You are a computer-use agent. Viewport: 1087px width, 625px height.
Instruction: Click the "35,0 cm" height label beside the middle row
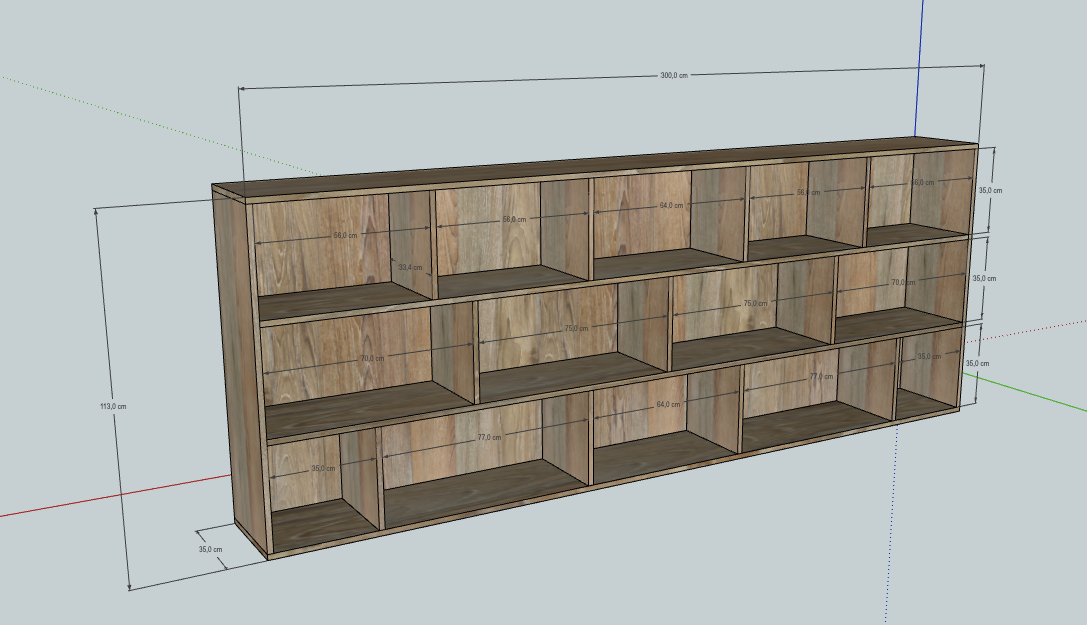click(984, 279)
